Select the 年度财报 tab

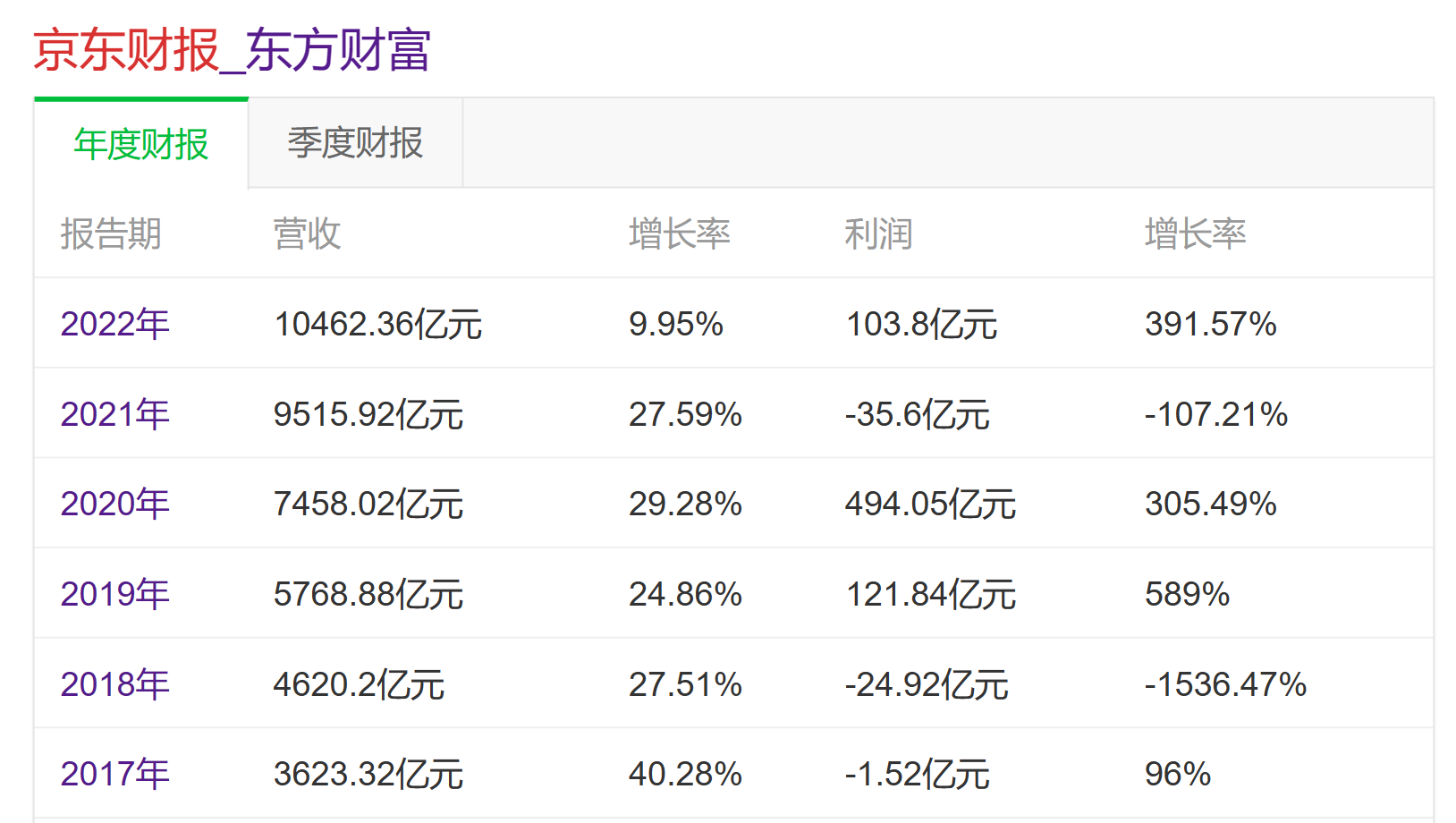click(x=141, y=144)
